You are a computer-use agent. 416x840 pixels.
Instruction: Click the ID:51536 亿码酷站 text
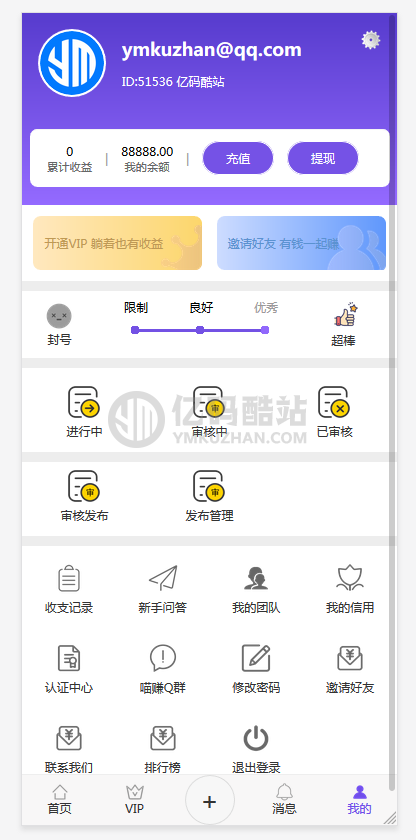pos(173,82)
